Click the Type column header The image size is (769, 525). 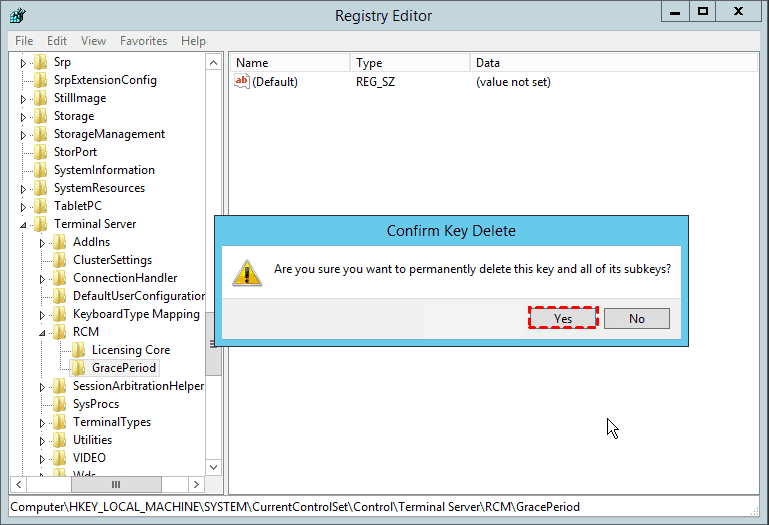410,63
